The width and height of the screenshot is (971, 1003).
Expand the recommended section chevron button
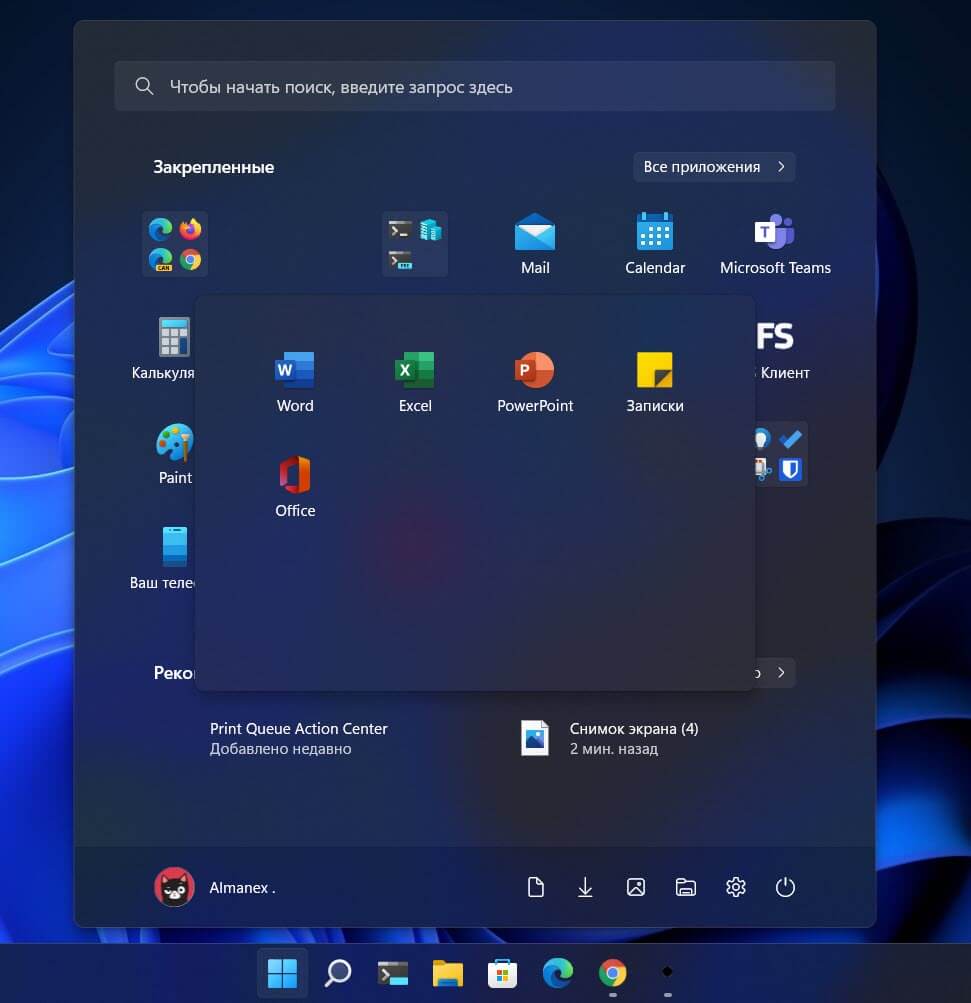click(x=775, y=673)
